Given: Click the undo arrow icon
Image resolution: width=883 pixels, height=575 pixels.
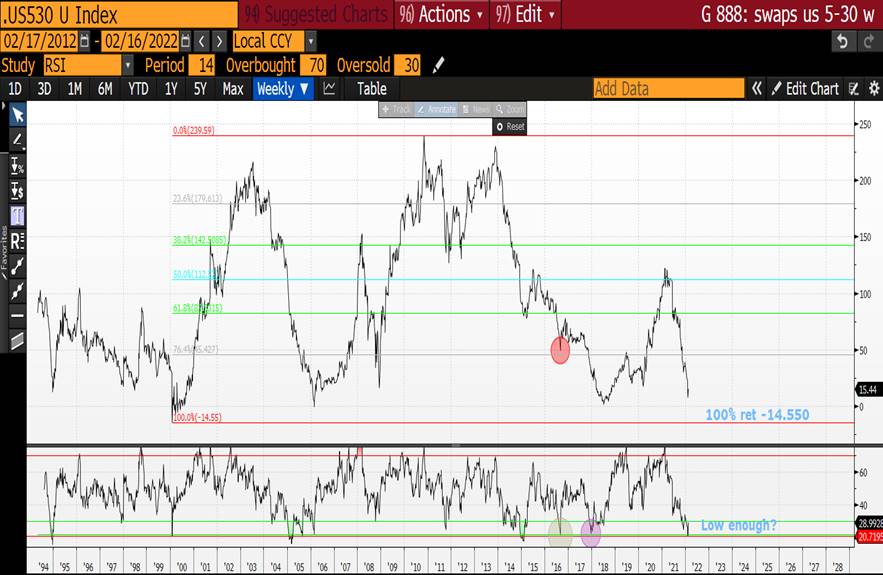Looking at the screenshot, I should 842,41.
